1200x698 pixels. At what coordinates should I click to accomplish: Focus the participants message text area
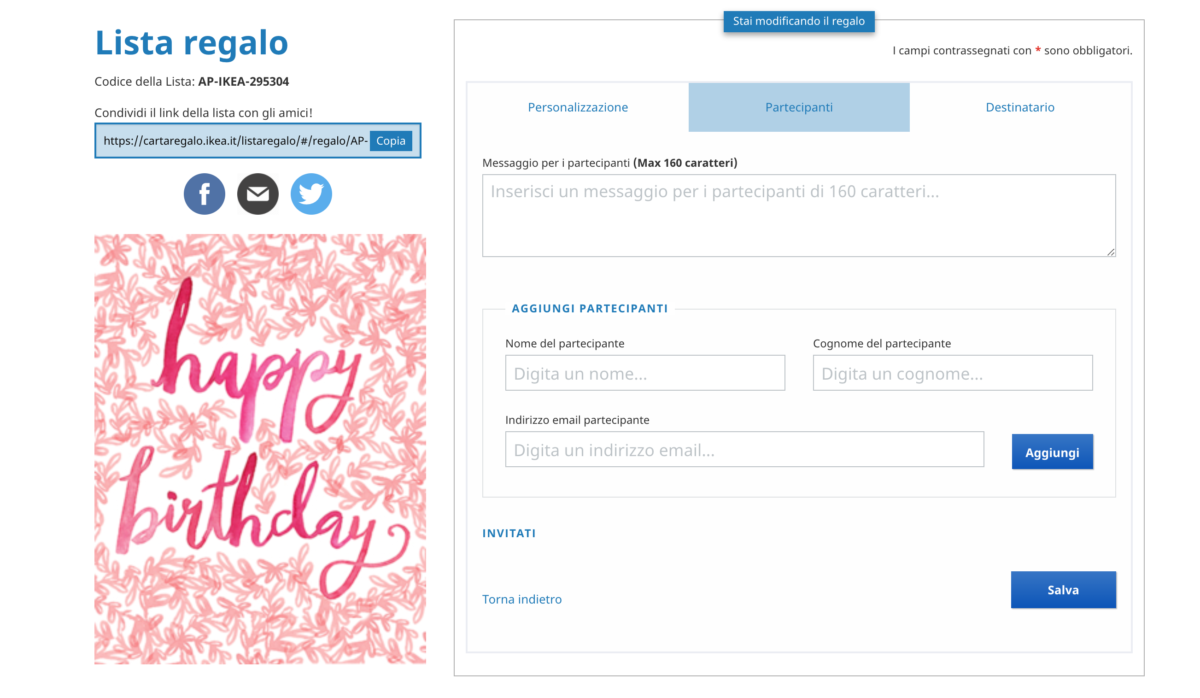click(x=798, y=215)
